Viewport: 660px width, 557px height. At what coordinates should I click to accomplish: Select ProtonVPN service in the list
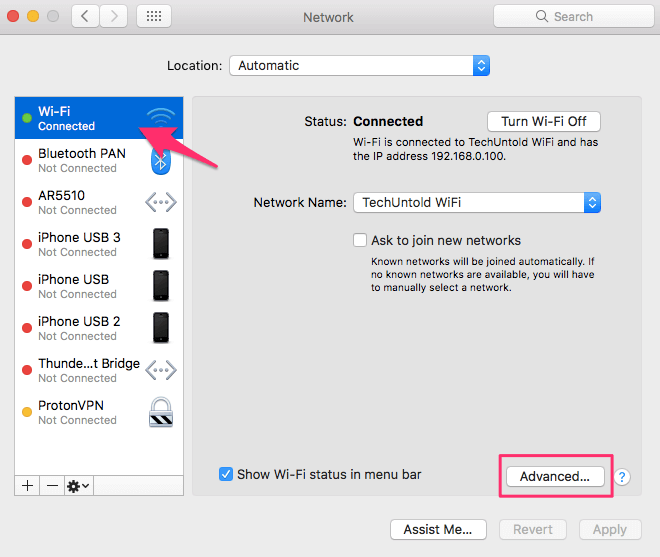(x=99, y=412)
